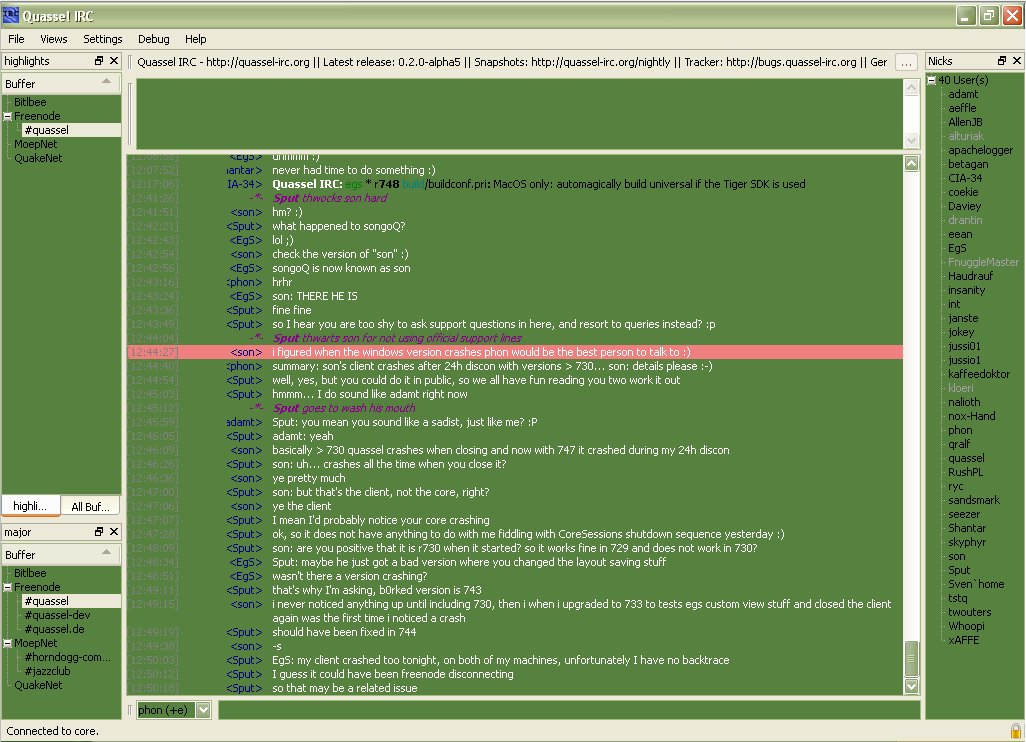The width and height of the screenshot is (1026, 742).
Task: Click the Quassel IRC title bar icon
Action: pos(10,15)
